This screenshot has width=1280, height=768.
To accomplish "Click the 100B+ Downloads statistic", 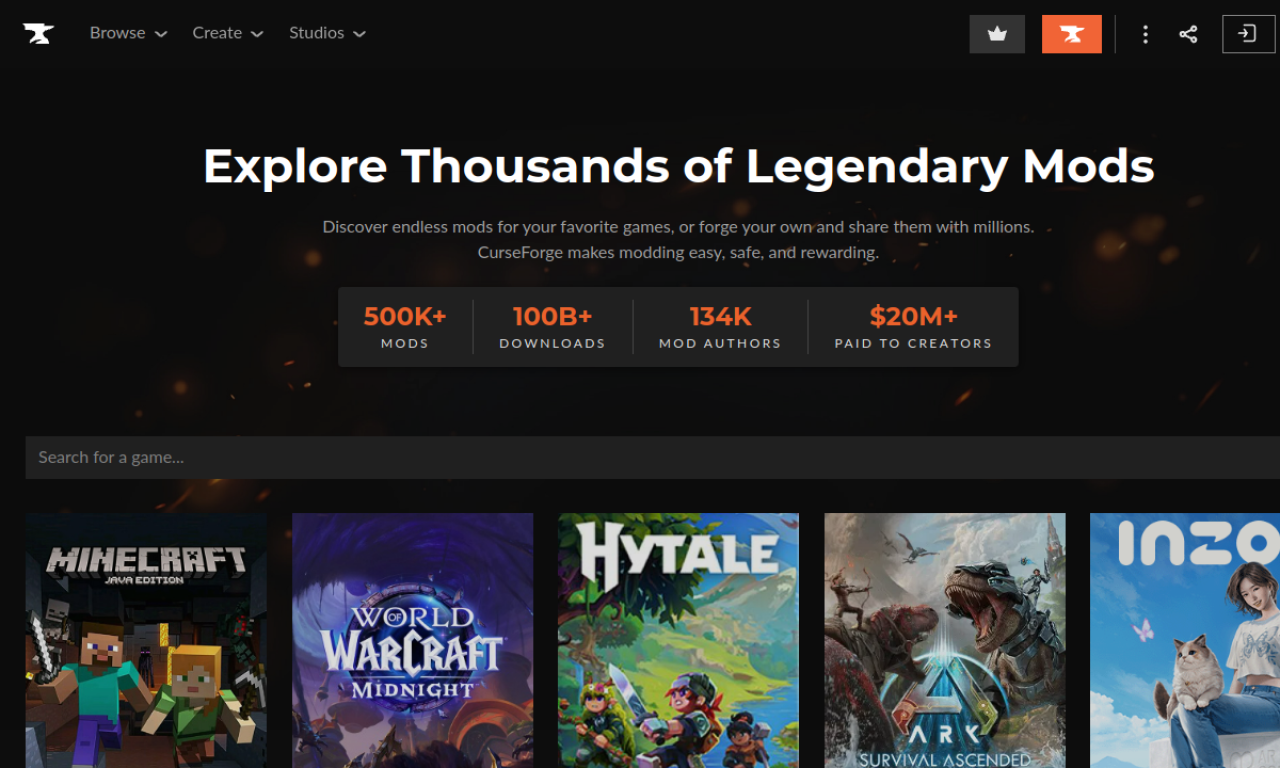I will 552,327.
